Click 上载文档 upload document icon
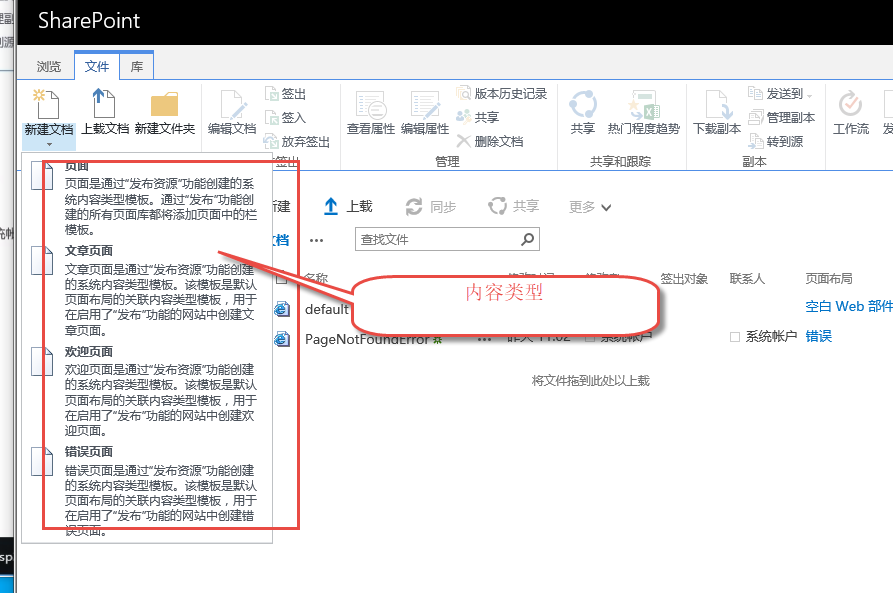This screenshot has width=893, height=593. click(x=104, y=104)
